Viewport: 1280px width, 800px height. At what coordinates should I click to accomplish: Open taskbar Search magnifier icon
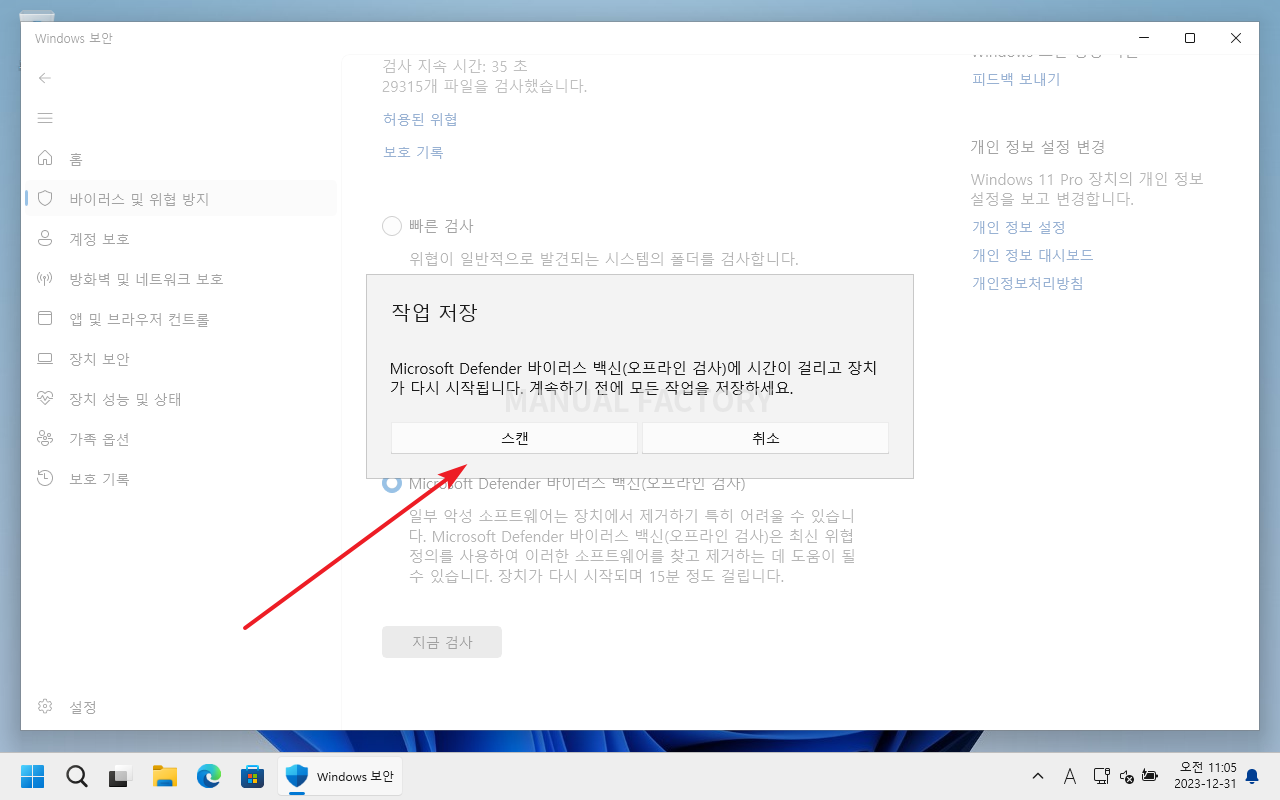click(76, 776)
